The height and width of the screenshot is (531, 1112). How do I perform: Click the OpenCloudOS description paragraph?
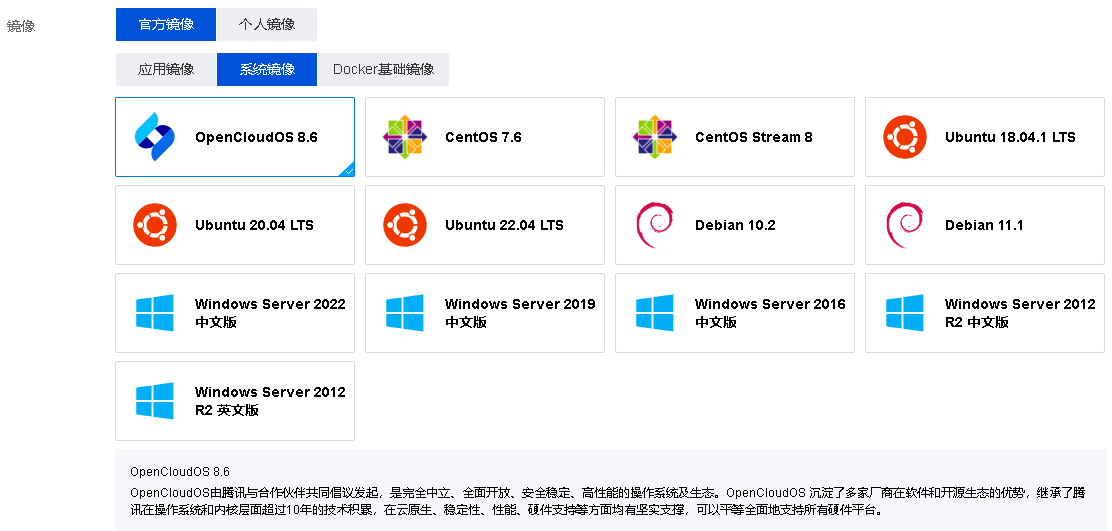click(x=608, y=501)
